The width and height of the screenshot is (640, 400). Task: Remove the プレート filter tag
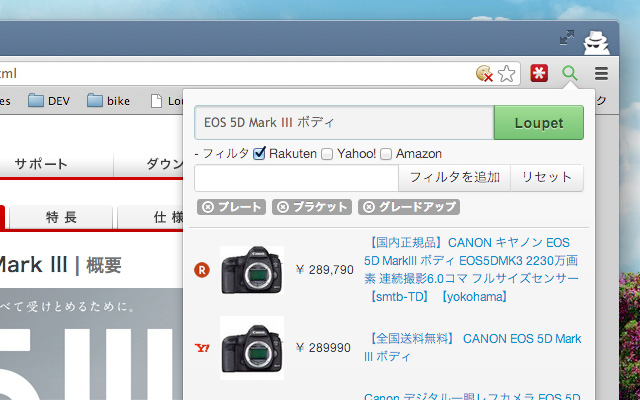point(208,207)
